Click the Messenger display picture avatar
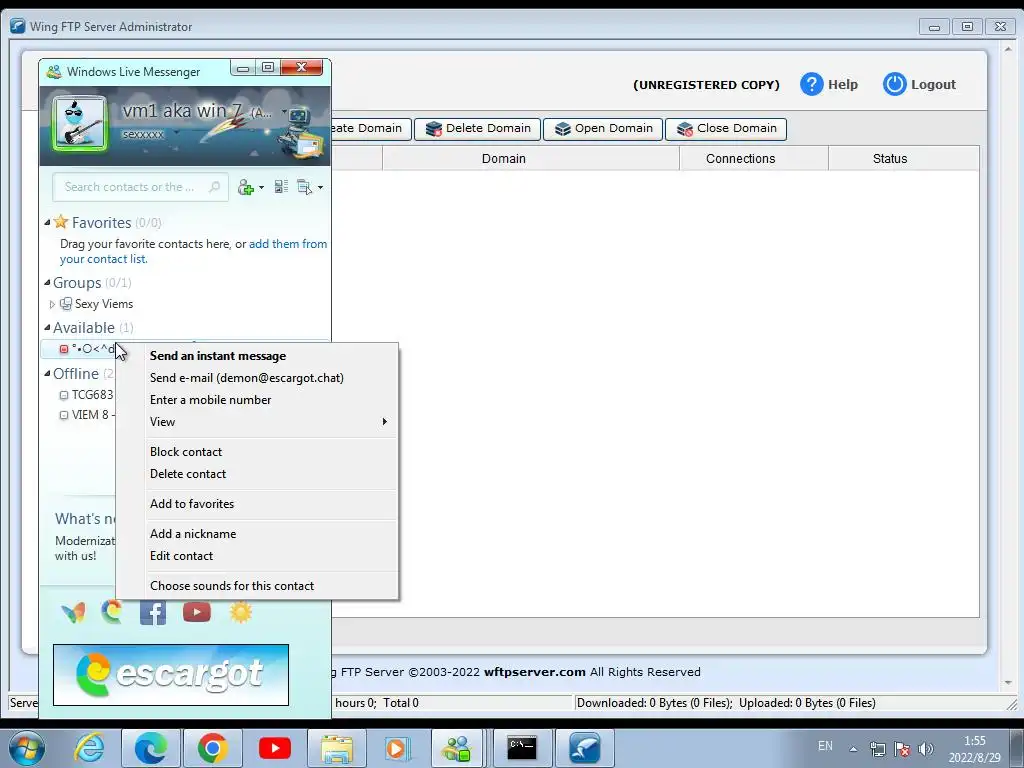1024x768 pixels. (x=80, y=123)
